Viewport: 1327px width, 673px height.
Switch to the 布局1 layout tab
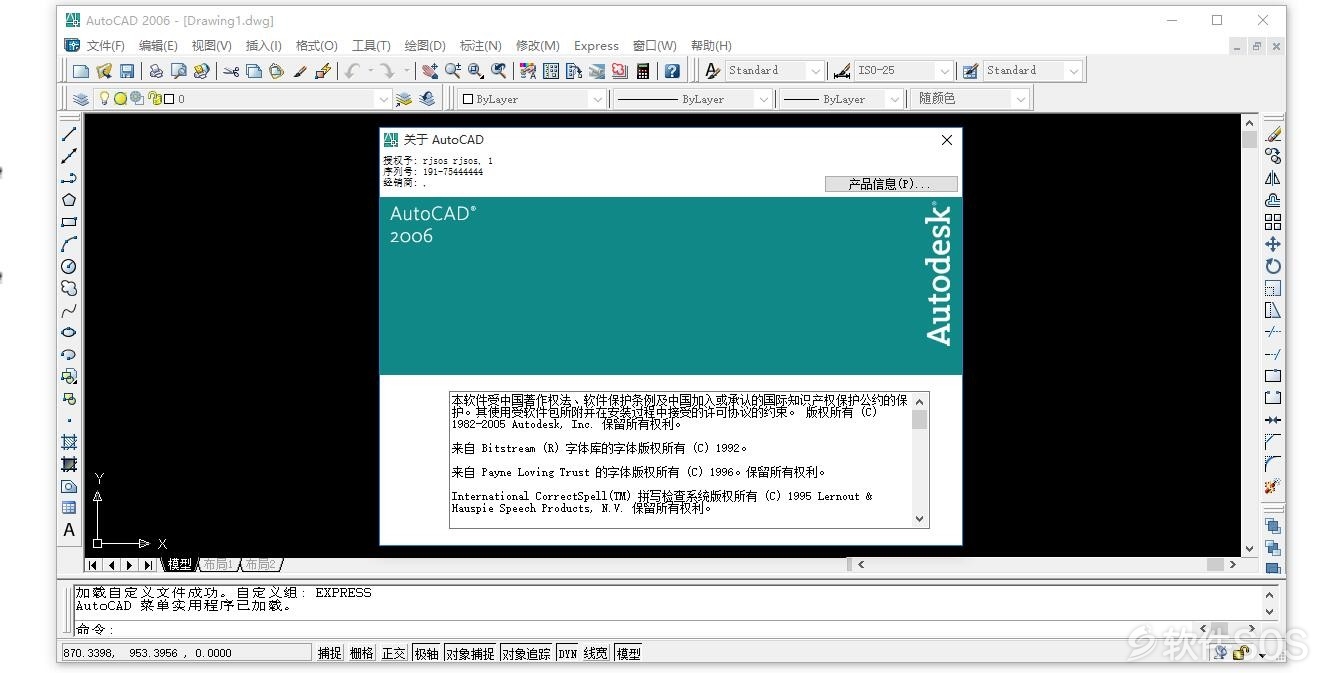pyautogui.click(x=218, y=565)
